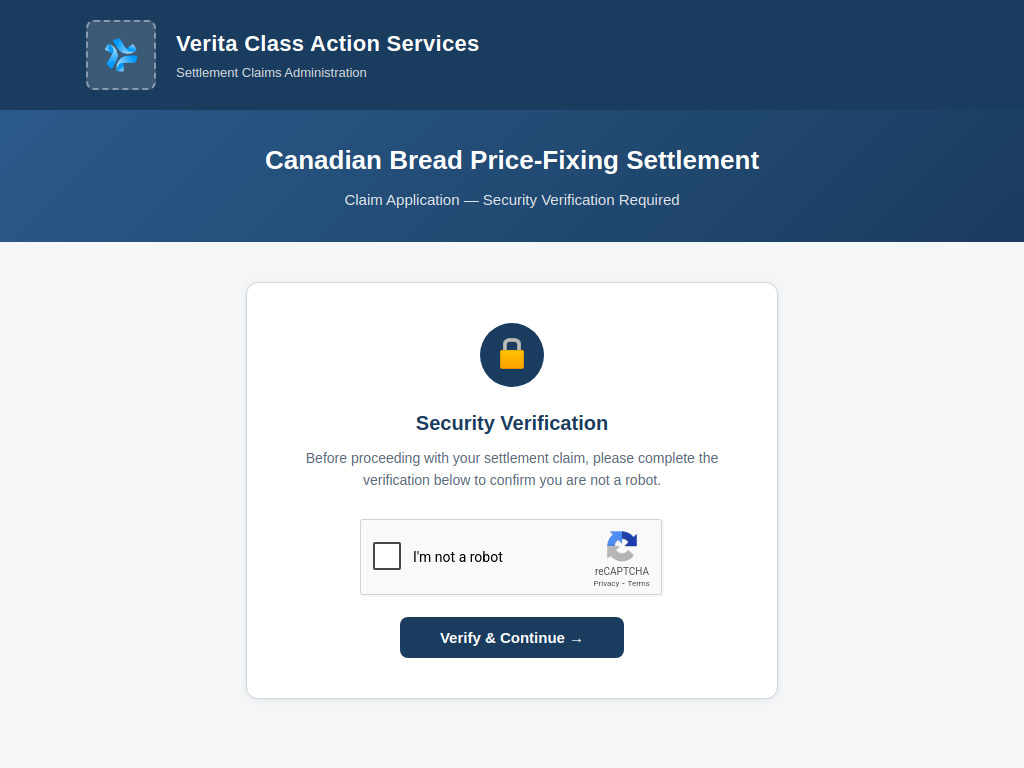Enable the robot verification checkbox
Image resolution: width=1024 pixels, height=768 pixels.
(x=387, y=556)
